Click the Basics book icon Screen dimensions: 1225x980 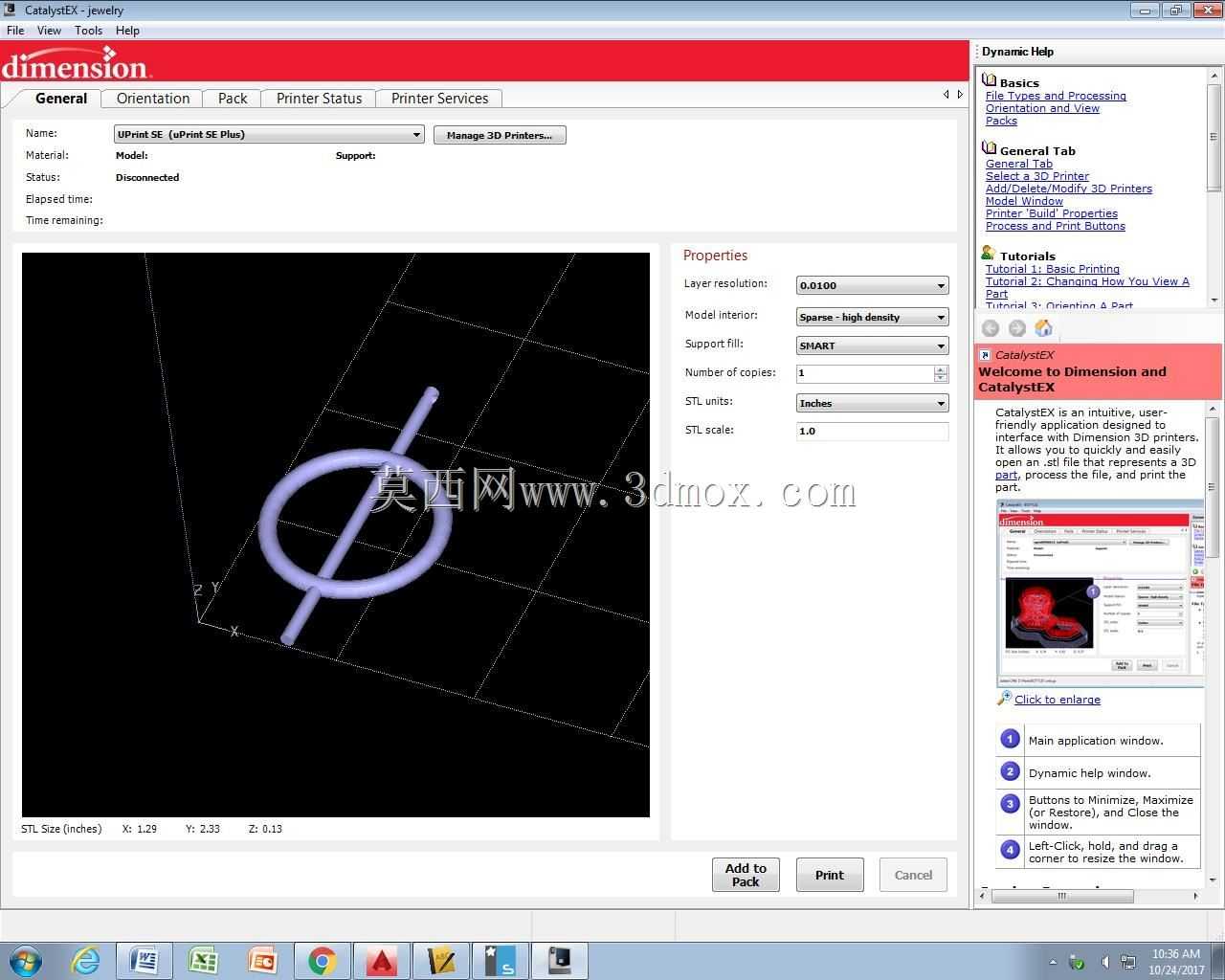click(990, 81)
